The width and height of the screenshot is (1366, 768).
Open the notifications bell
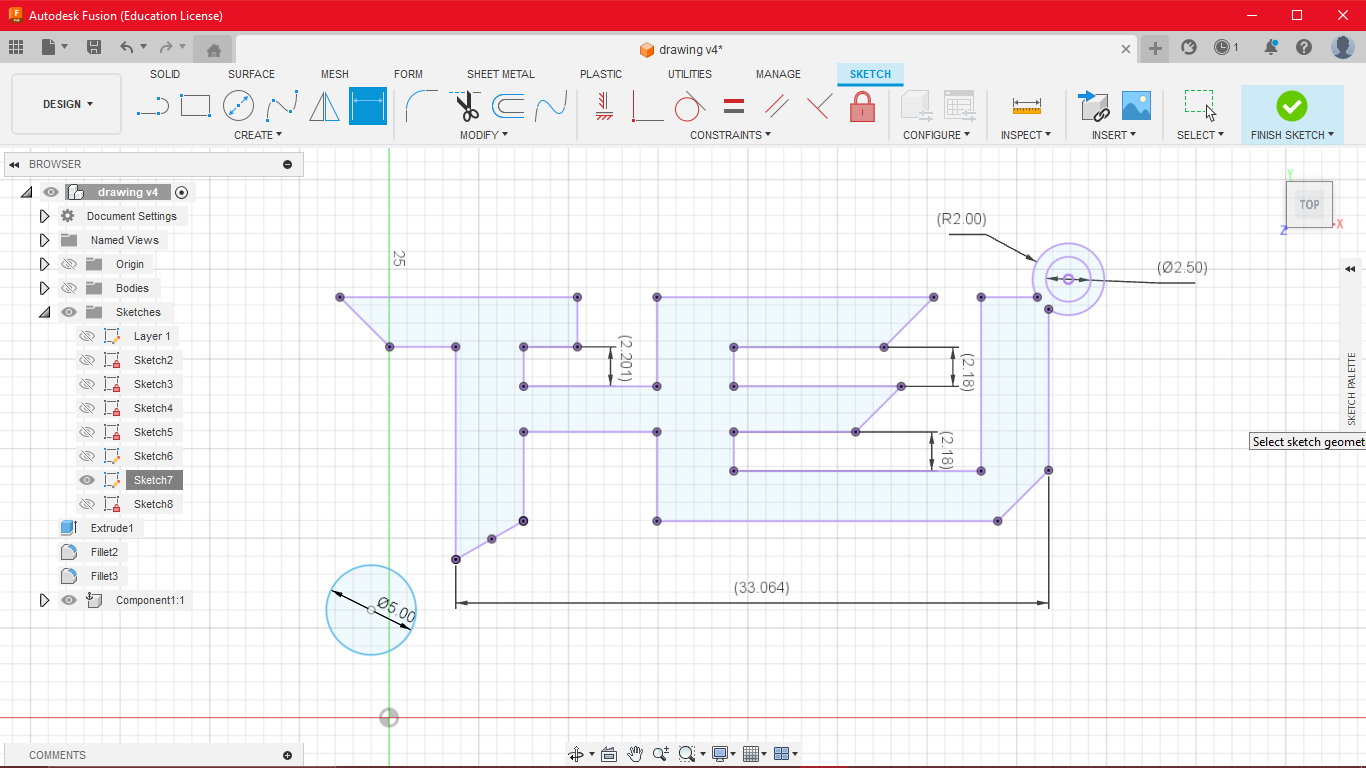click(x=1271, y=47)
